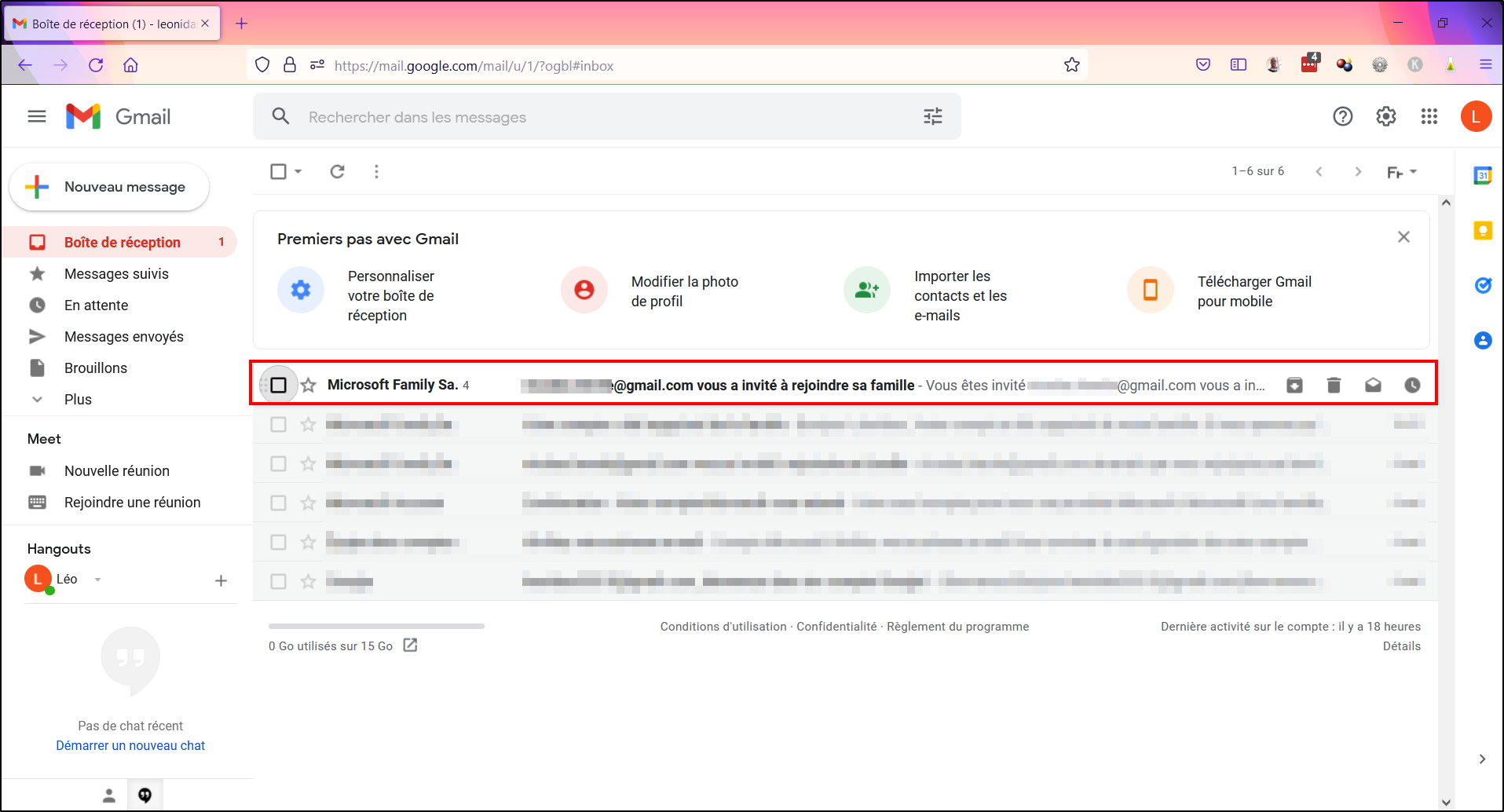Focus the Rechercher dans les messages field

coord(607,116)
